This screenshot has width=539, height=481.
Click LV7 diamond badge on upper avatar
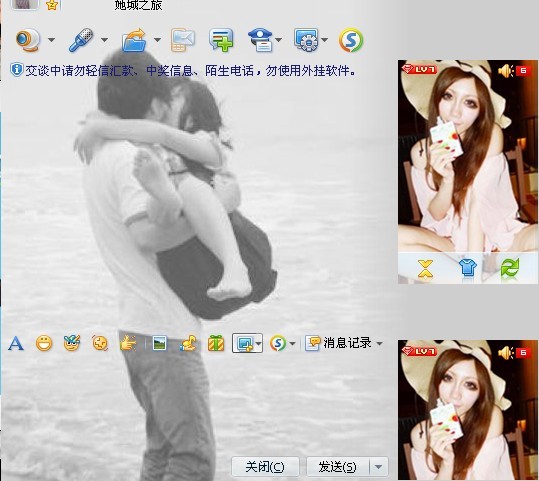point(419,69)
